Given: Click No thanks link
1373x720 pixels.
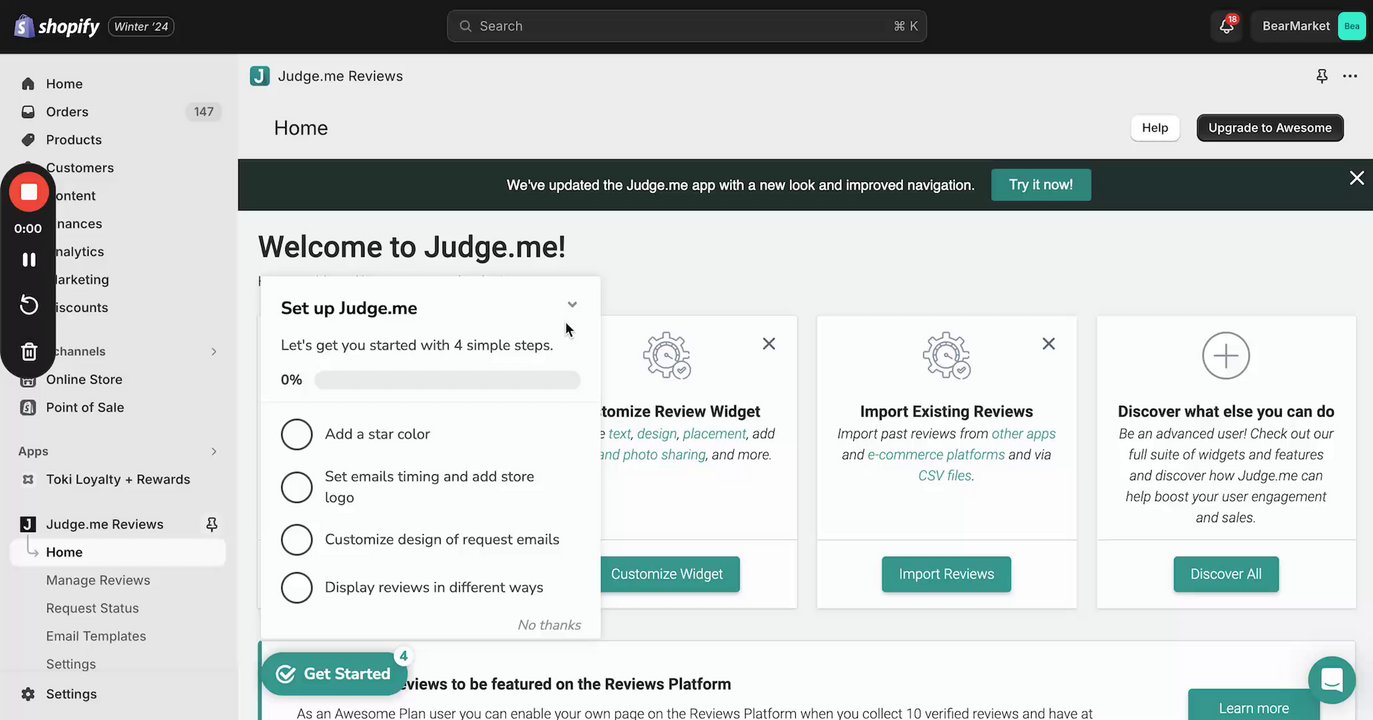Looking at the screenshot, I should point(549,625).
